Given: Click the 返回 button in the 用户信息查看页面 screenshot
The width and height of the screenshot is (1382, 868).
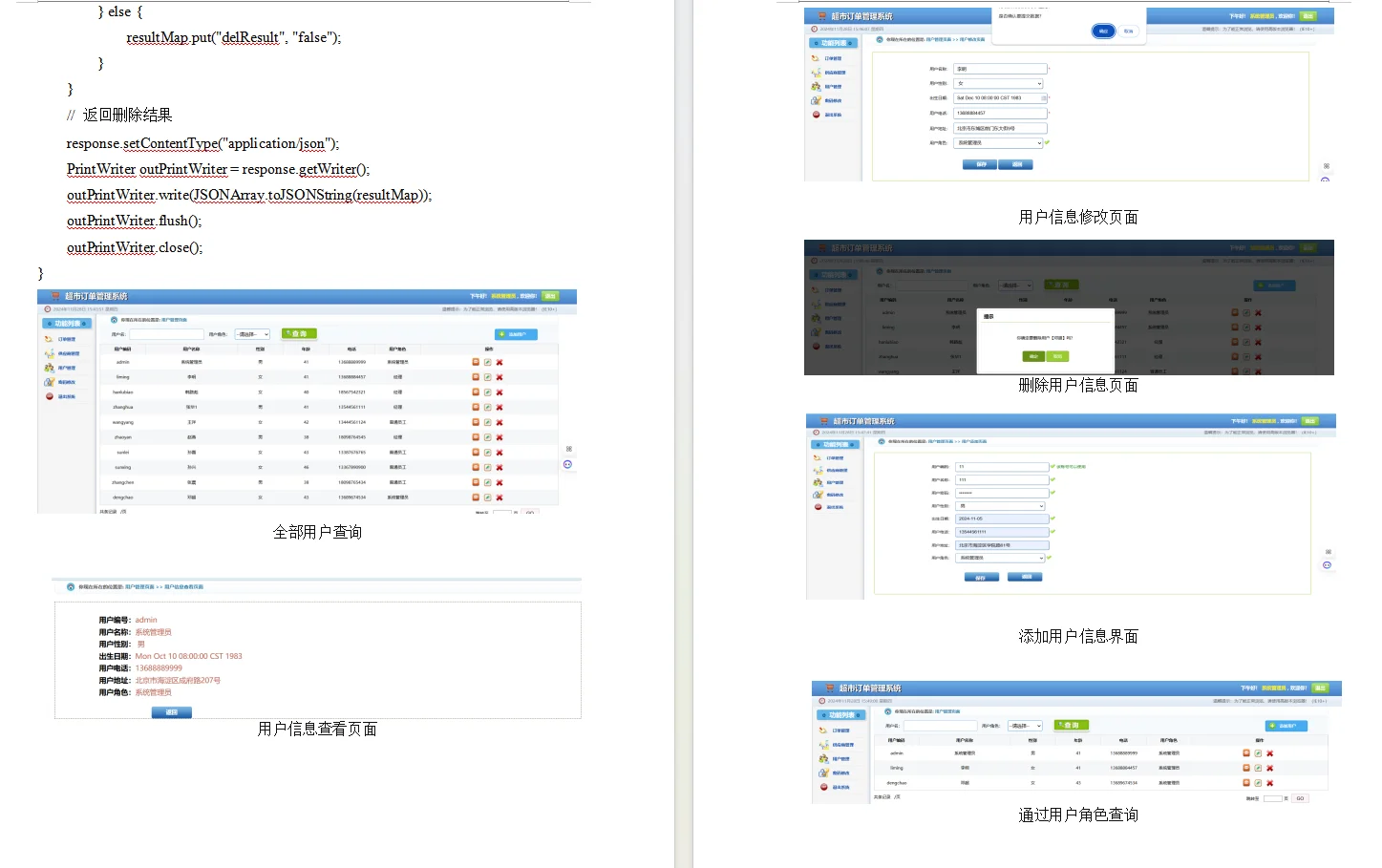Looking at the screenshot, I should [172, 712].
